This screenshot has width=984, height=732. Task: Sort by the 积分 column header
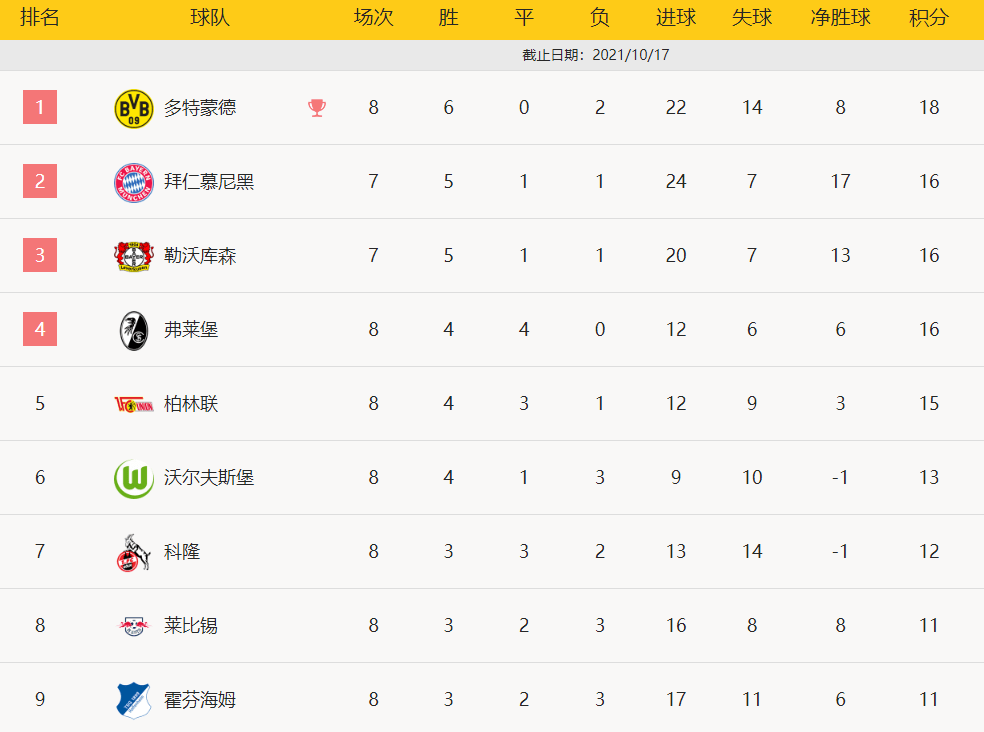929,18
